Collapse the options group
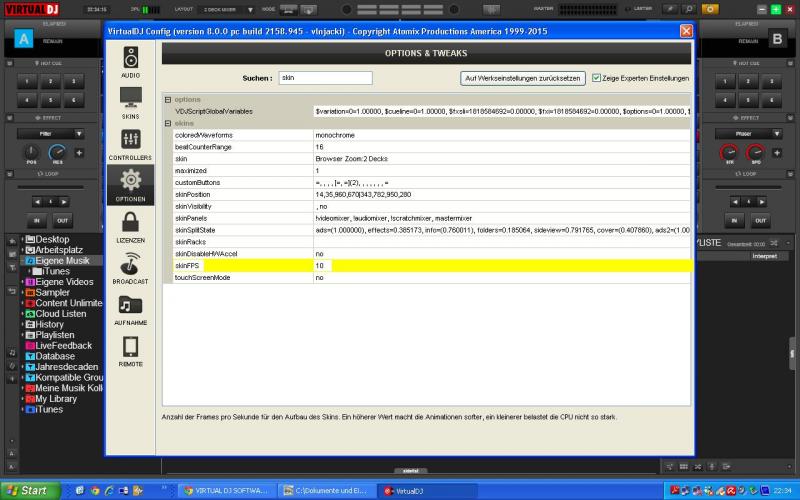 coord(167,99)
